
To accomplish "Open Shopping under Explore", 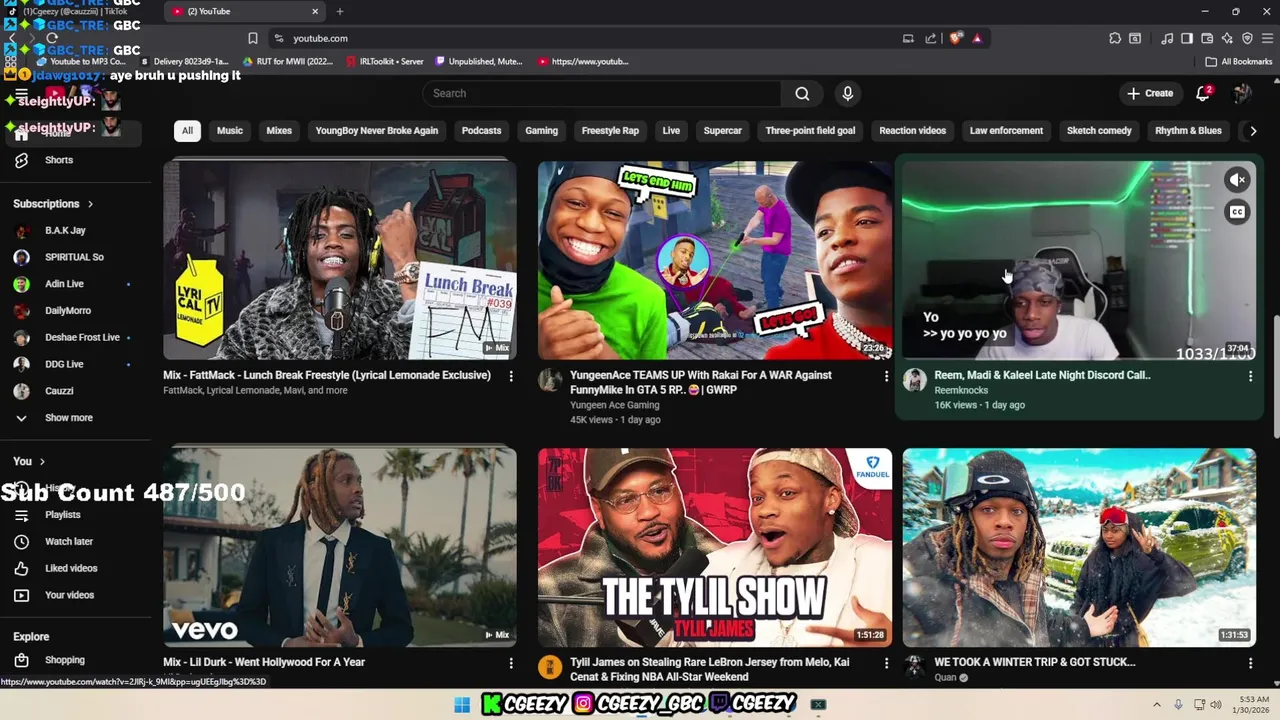I will [64, 660].
